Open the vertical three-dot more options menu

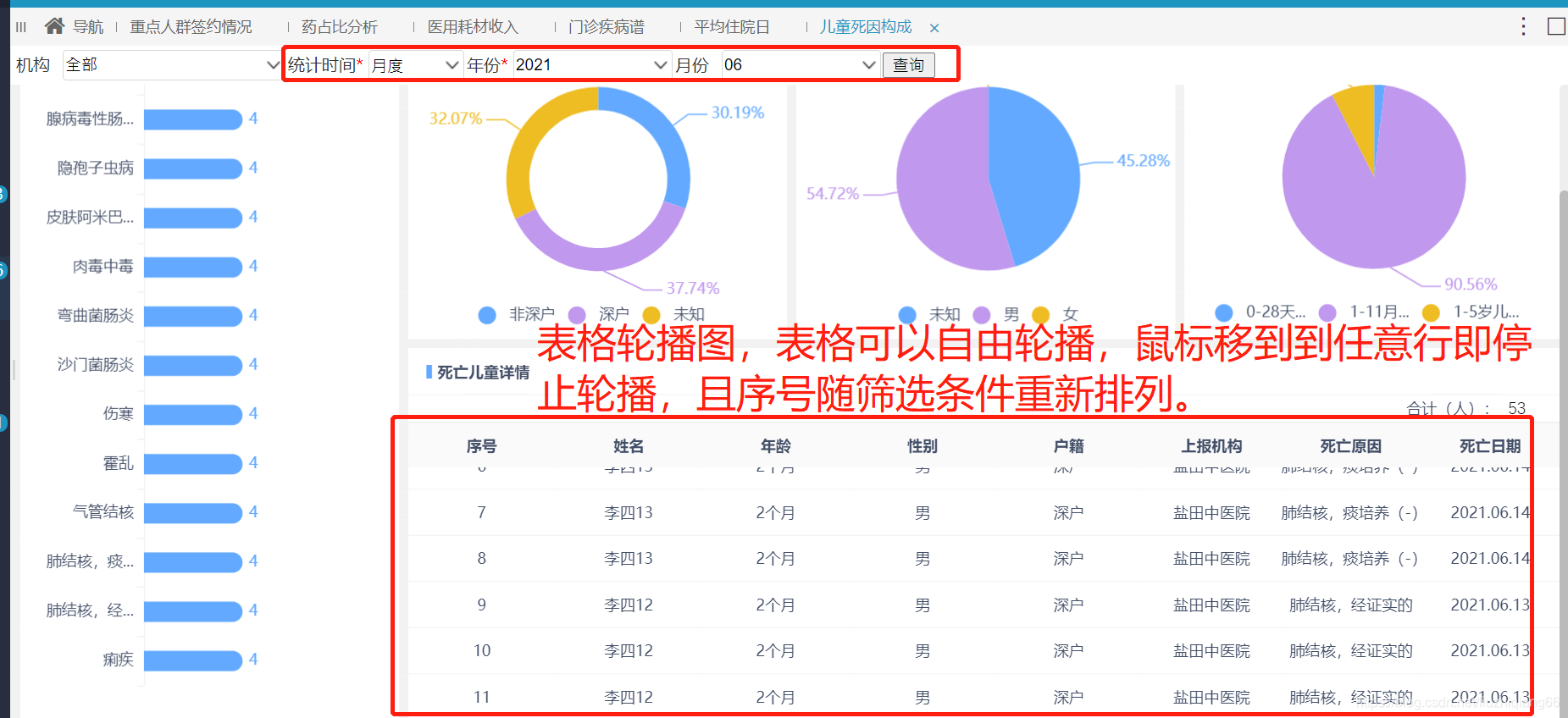[x=1523, y=26]
